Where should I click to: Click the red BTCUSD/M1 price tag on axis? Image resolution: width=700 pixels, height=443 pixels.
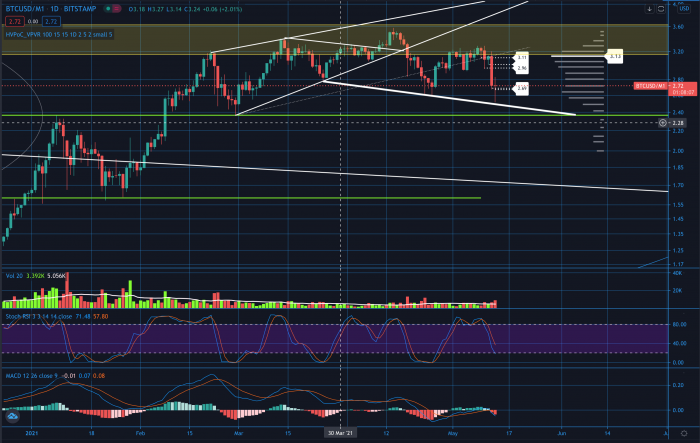(652, 87)
